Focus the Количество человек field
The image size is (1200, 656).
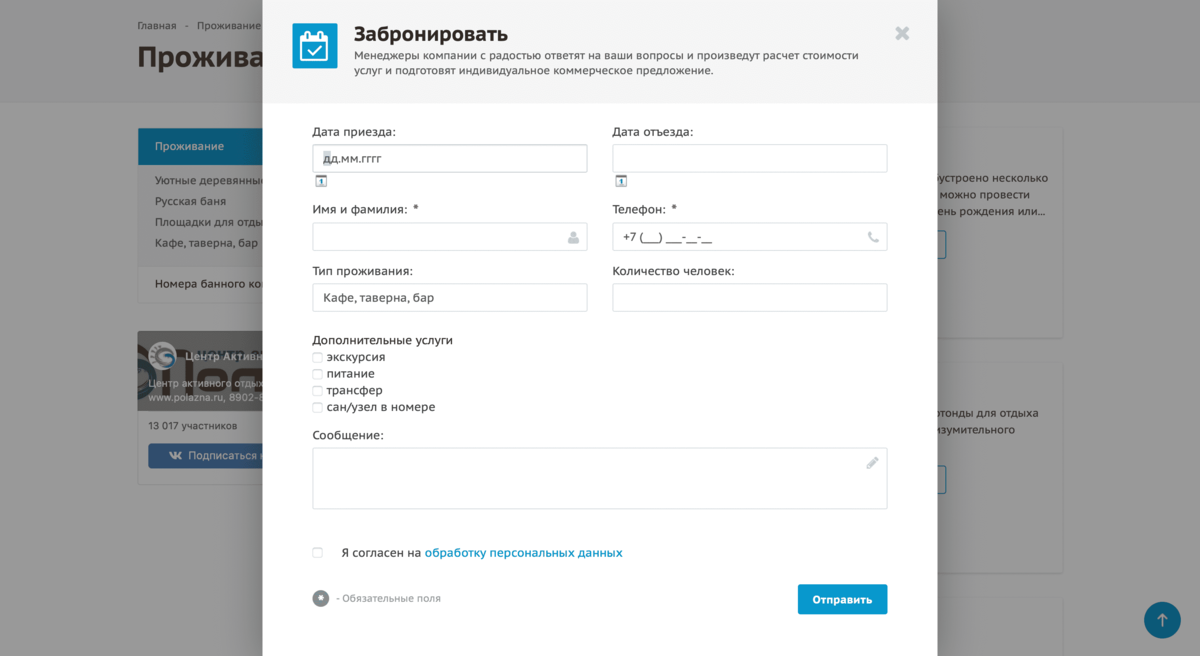point(750,298)
